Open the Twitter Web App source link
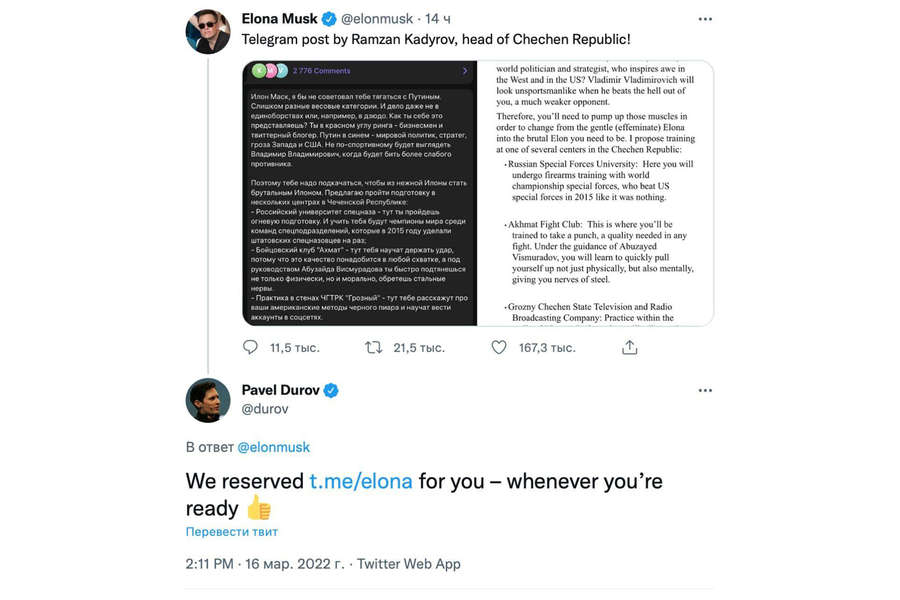900x600 pixels. click(409, 564)
